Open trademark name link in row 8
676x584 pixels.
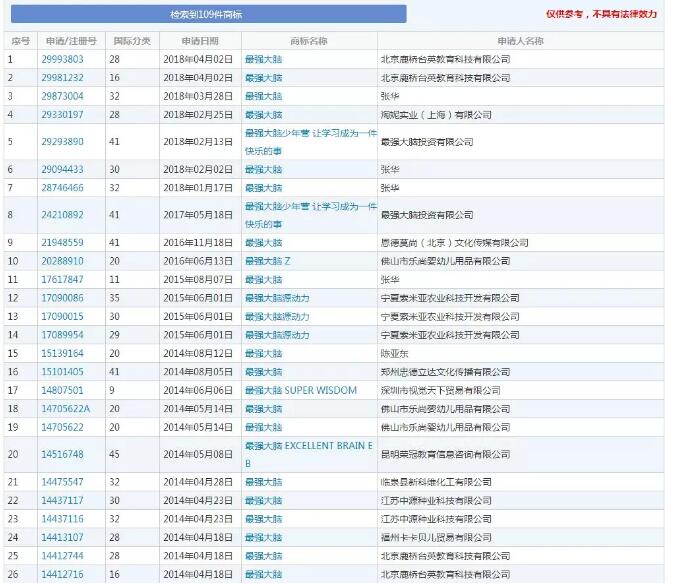[311, 215]
